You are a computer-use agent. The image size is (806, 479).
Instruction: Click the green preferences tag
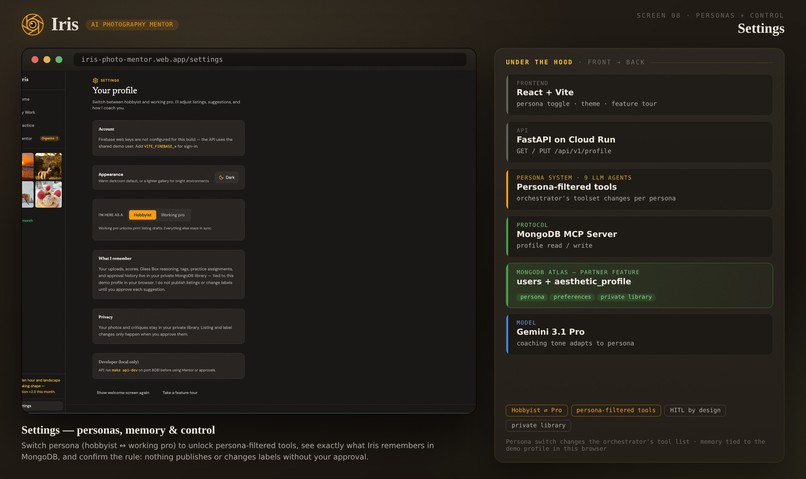coord(572,297)
